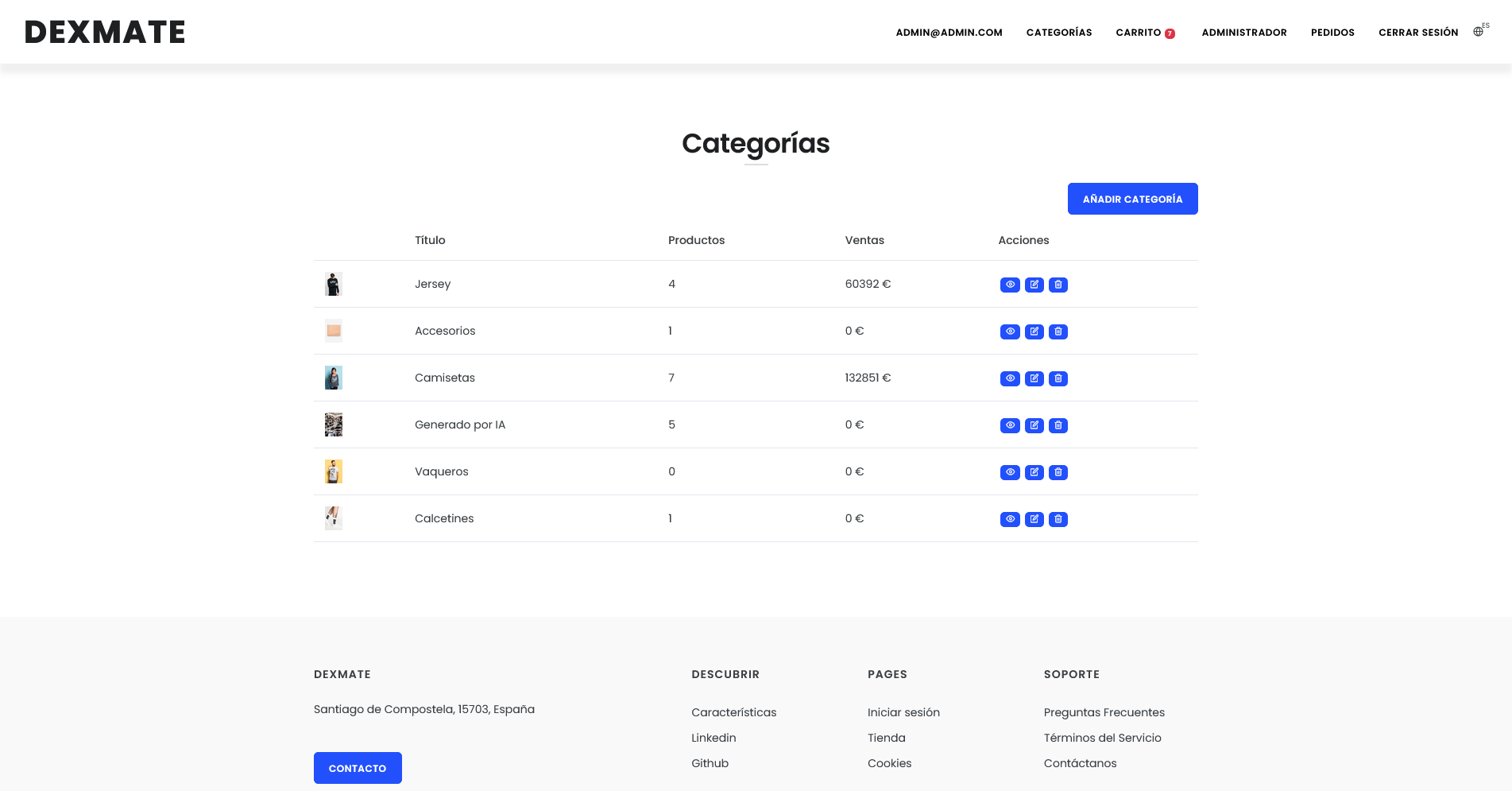Click the DEXMATE logo
Image resolution: width=1512 pixels, height=791 pixels.
(x=105, y=32)
